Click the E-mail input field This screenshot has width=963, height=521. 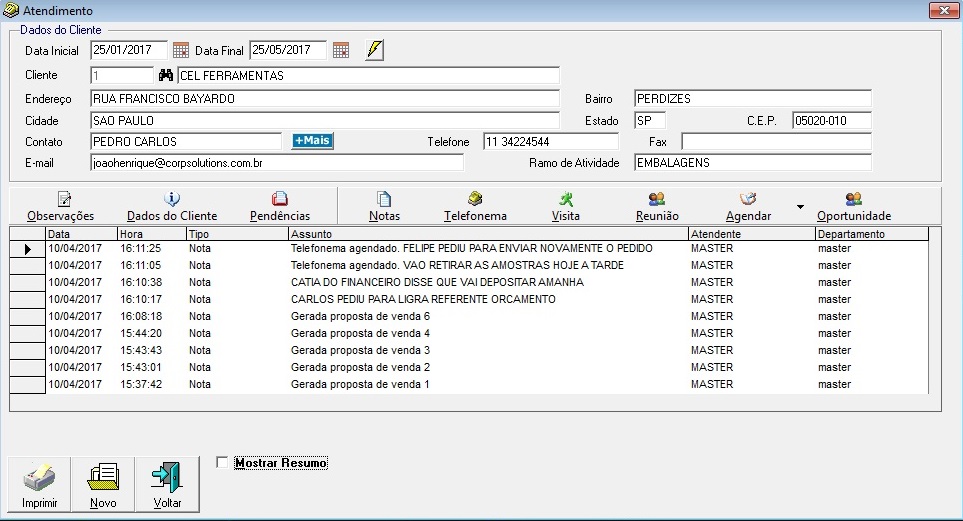[x=277, y=162]
